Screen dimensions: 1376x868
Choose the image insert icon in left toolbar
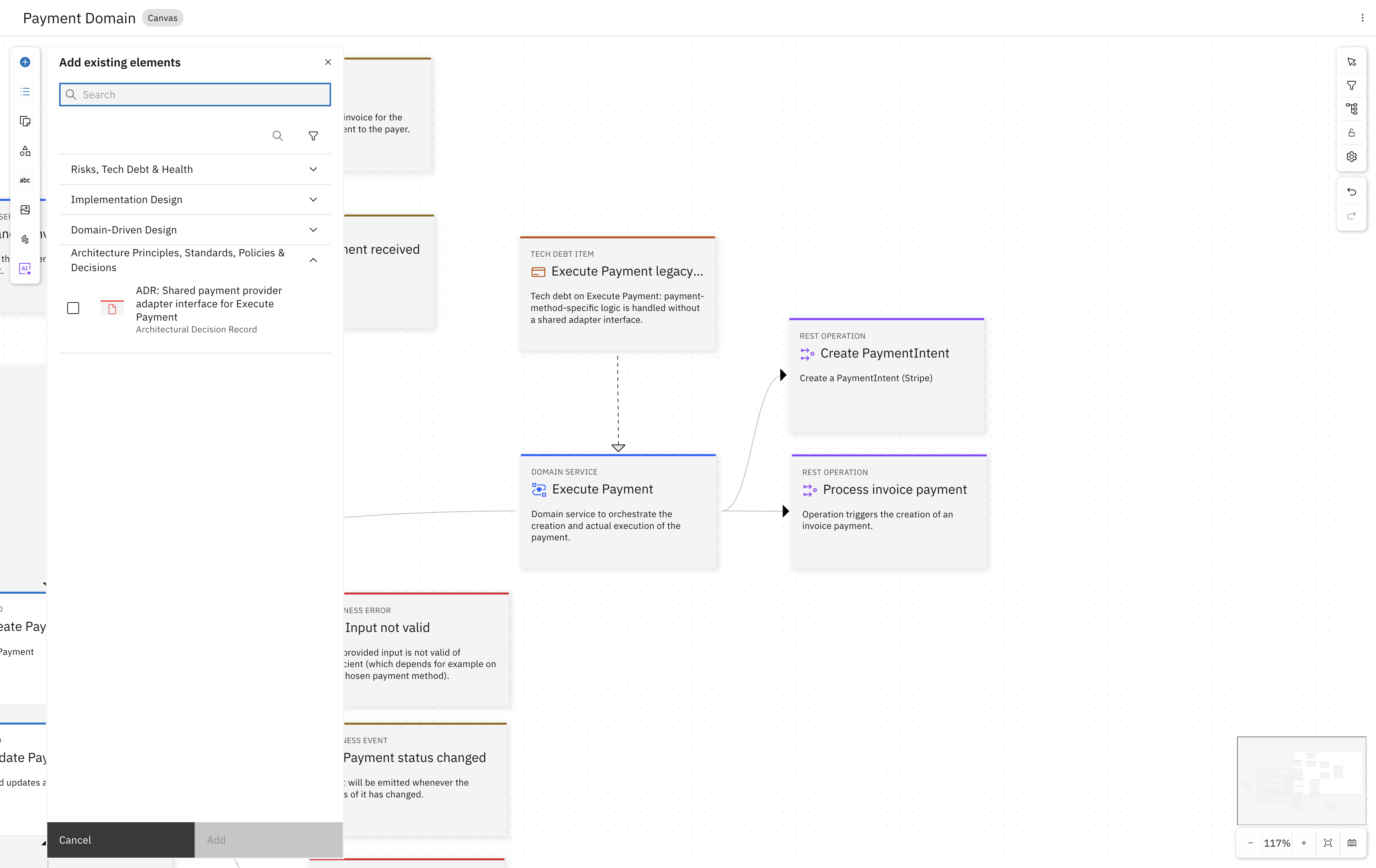coord(25,209)
